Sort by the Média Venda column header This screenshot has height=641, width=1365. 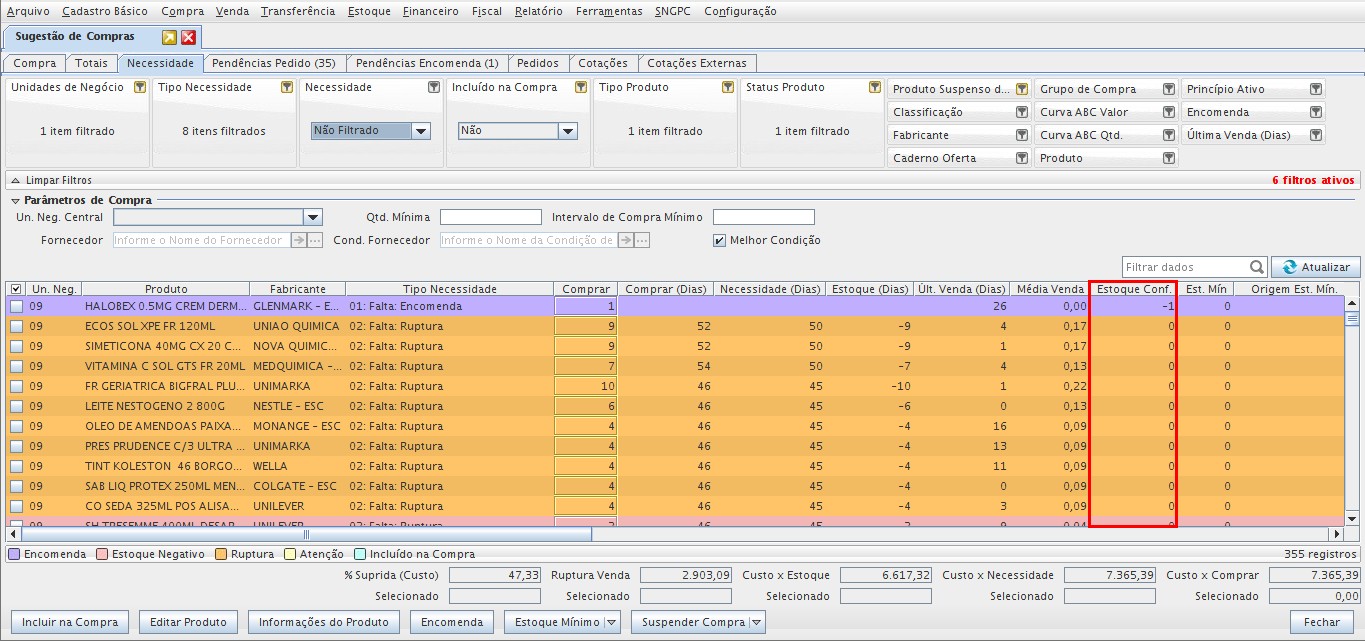tap(1049, 289)
